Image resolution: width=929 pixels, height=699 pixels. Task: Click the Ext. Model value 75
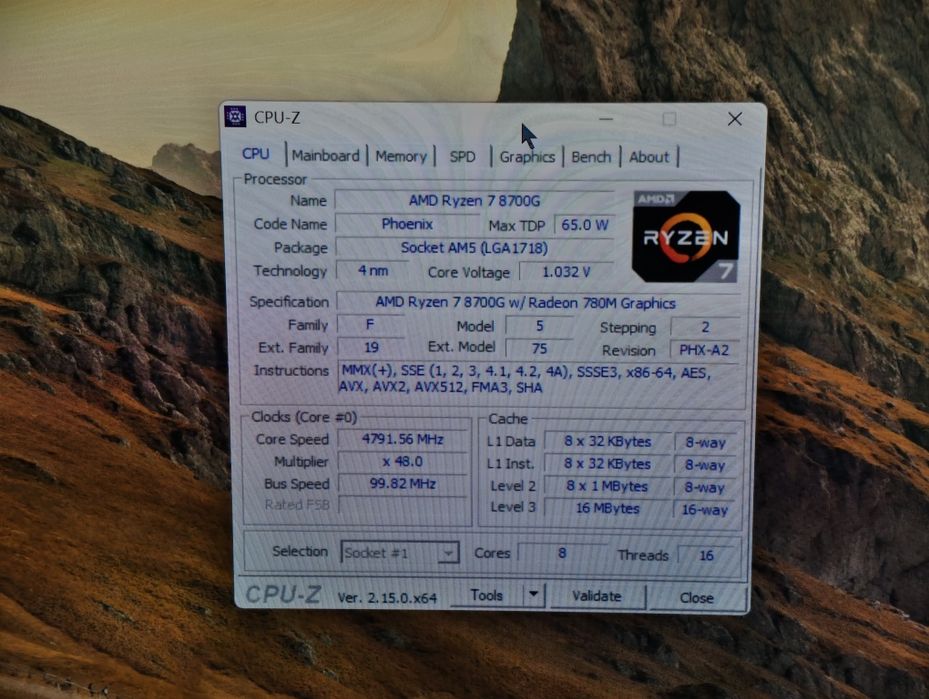point(539,348)
